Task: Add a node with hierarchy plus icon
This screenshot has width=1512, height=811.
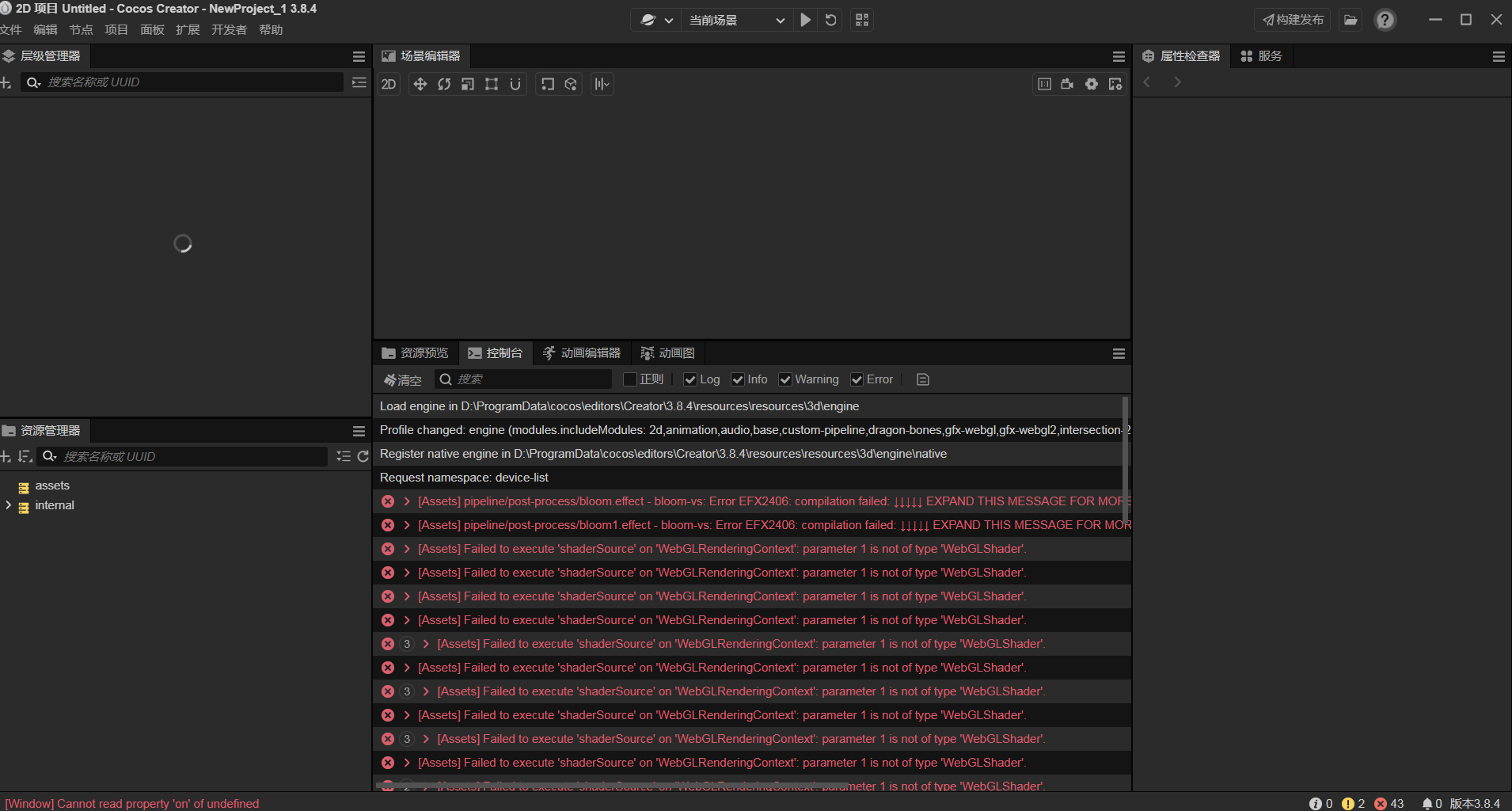Action: (x=6, y=82)
